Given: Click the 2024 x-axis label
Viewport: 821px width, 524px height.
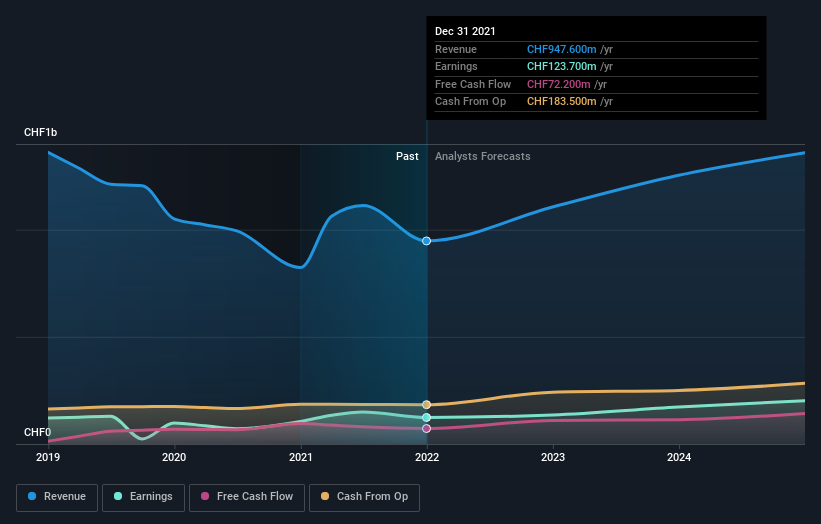Looking at the screenshot, I should (x=679, y=458).
